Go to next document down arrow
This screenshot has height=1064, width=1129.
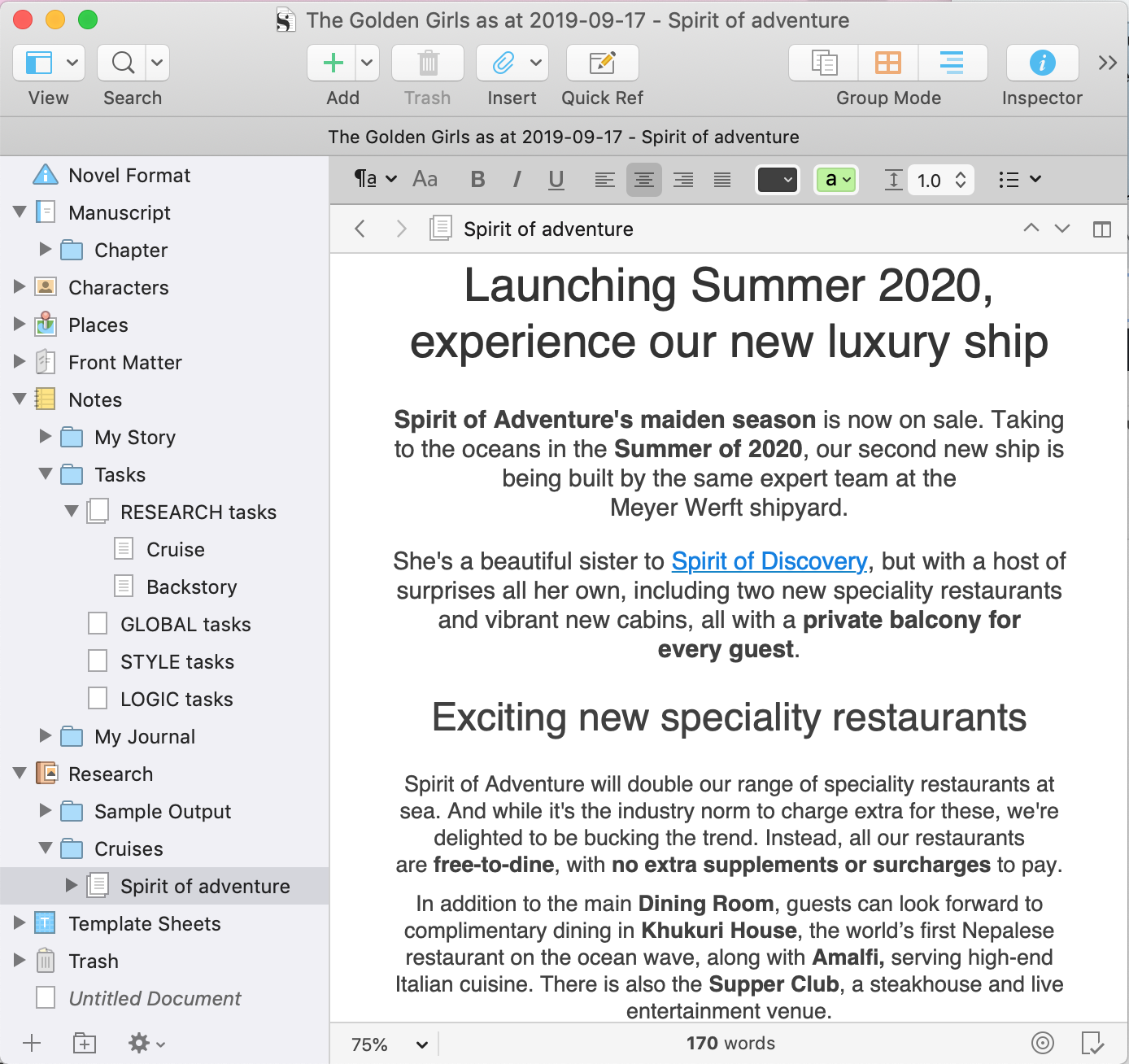[x=1062, y=229]
